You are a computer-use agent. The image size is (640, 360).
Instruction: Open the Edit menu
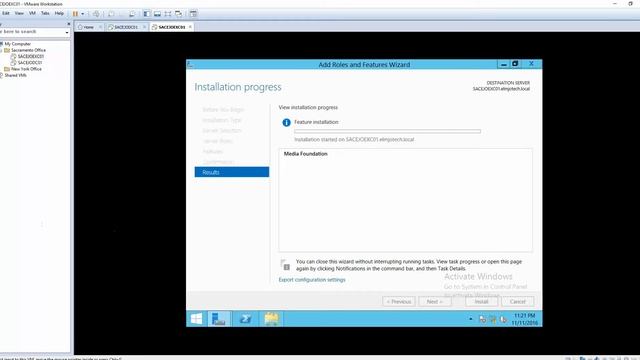pos(6,13)
